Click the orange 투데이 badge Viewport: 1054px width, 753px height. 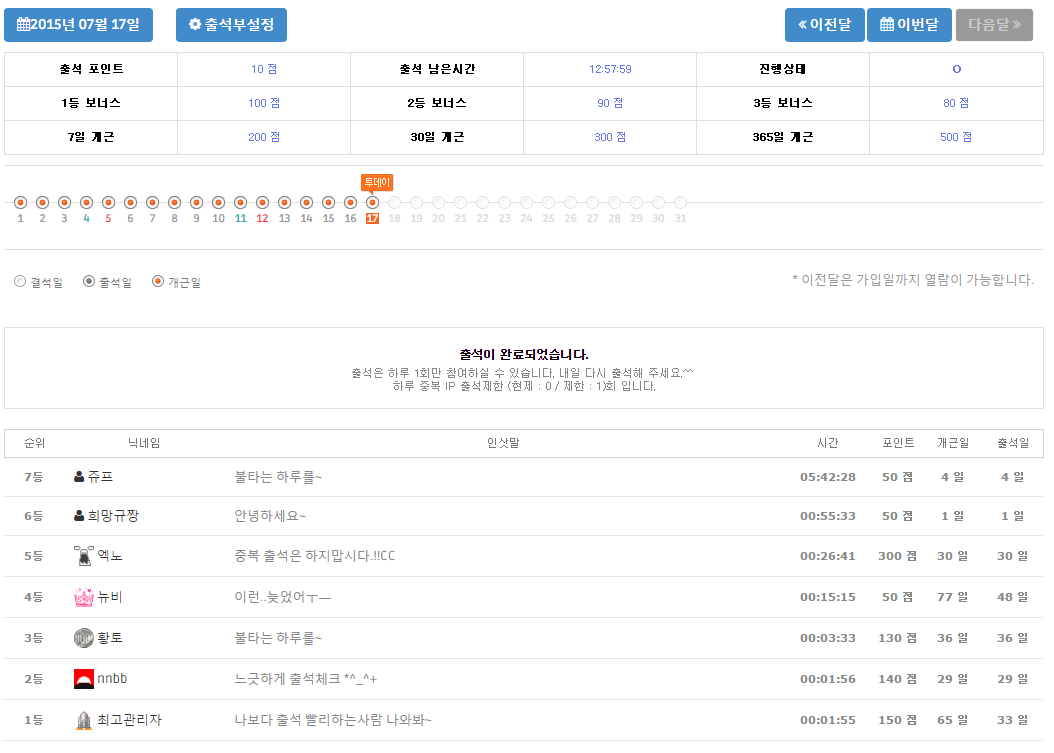[377, 182]
